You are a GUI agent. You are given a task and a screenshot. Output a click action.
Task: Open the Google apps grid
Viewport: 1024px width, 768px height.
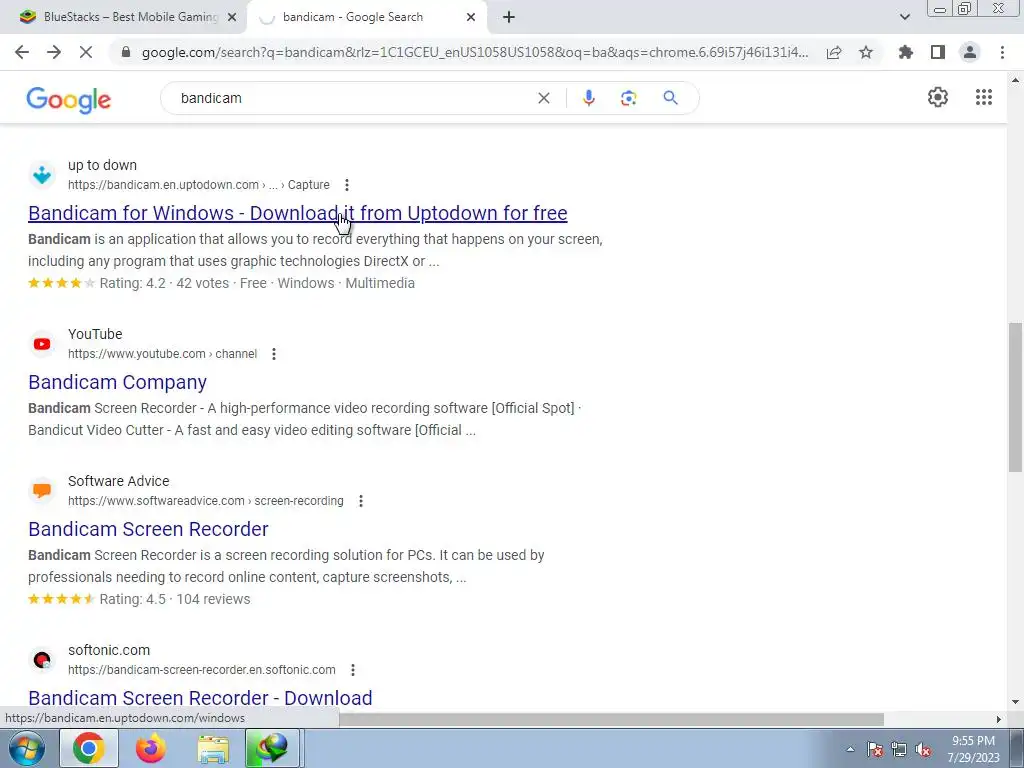[x=984, y=97]
